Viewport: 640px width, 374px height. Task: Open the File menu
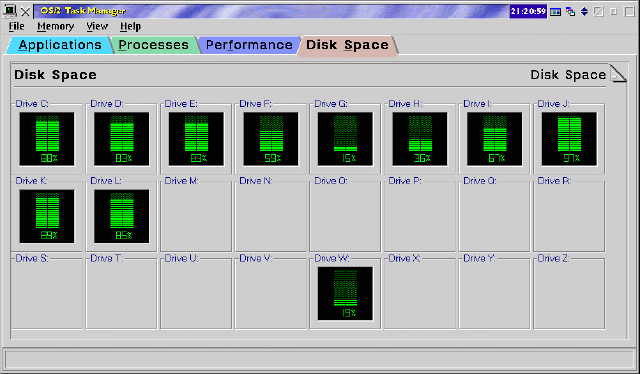coord(17,27)
